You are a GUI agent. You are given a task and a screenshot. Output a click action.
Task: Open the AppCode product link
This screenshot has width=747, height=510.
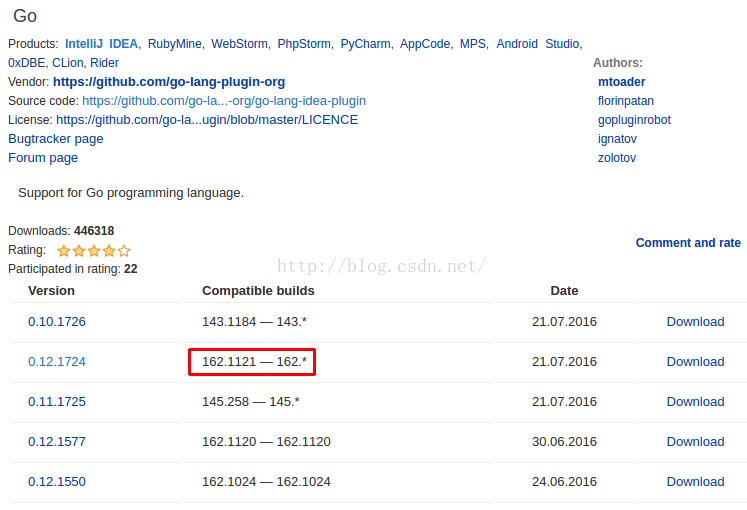(x=425, y=44)
